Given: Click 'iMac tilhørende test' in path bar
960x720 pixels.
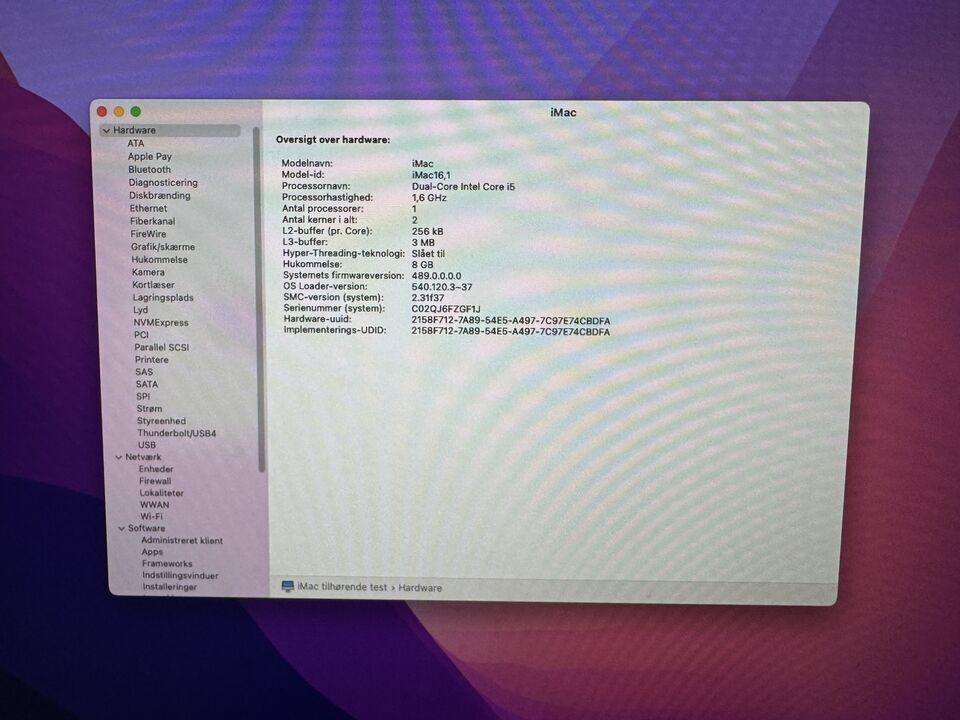Looking at the screenshot, I should (x=342, y=588).
